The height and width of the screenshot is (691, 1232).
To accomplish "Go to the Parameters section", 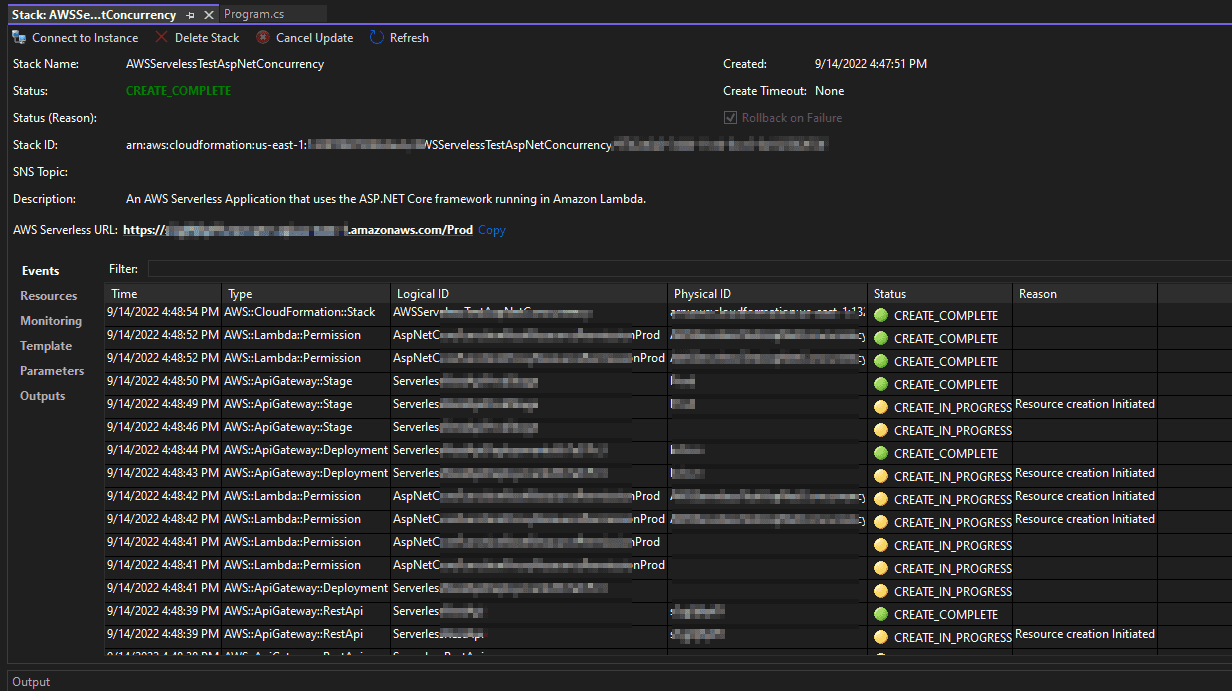I will (x=52, y=371).
